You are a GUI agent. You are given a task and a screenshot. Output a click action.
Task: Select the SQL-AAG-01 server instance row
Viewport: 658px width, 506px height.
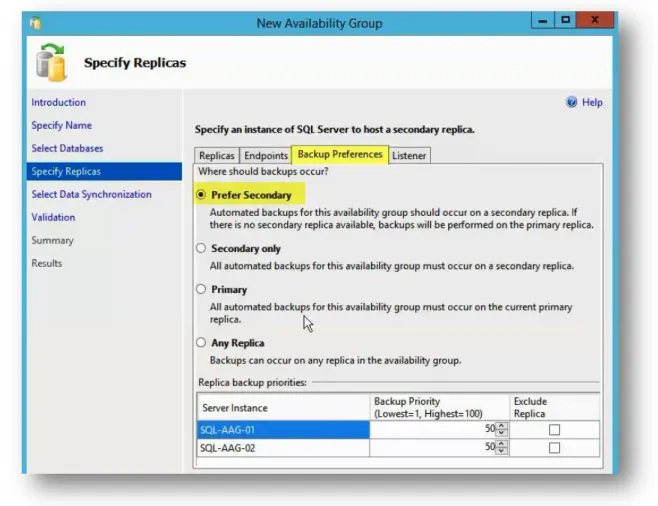(283, 430)
